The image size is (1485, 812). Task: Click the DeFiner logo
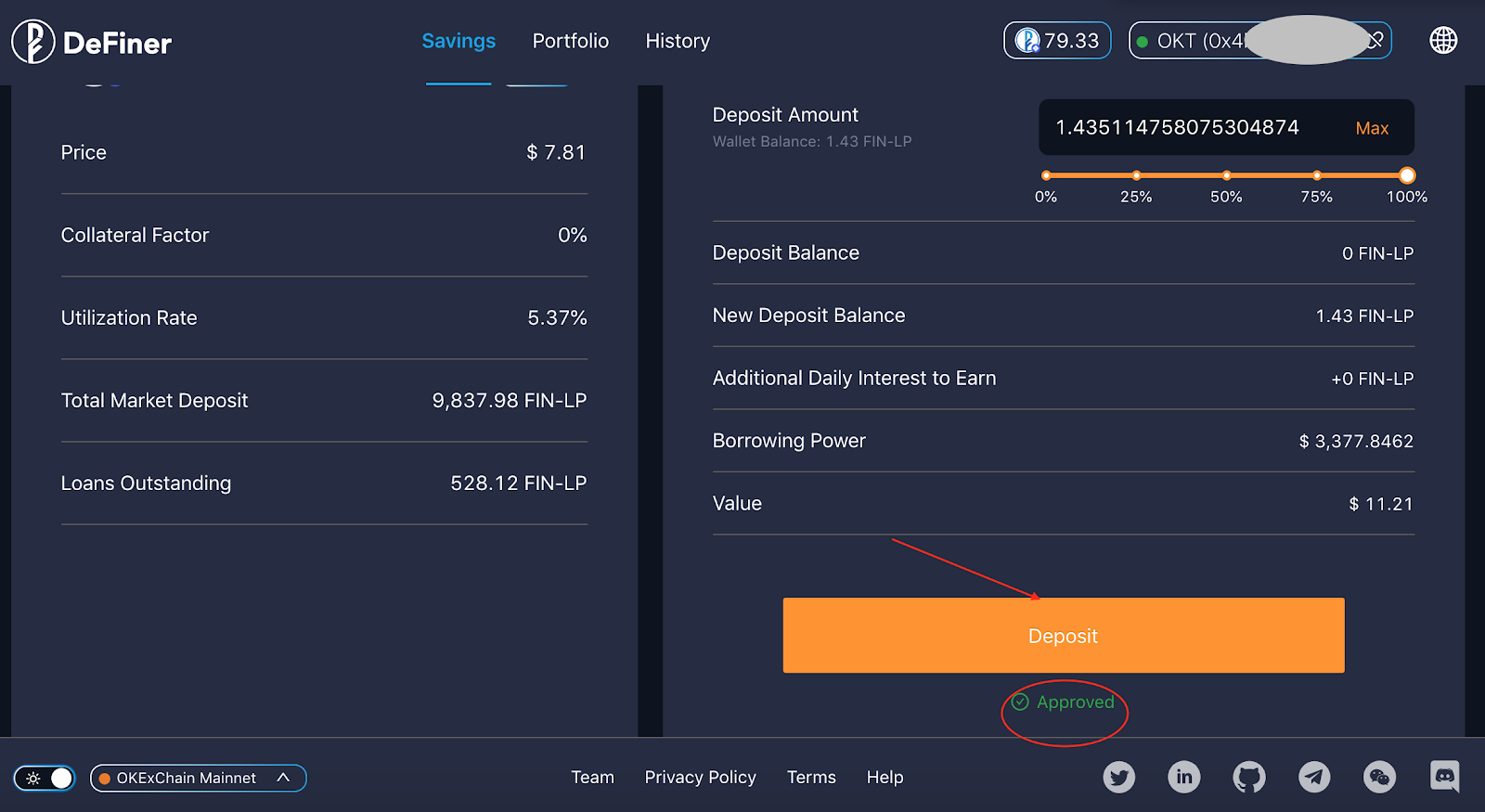pos(92,42)
